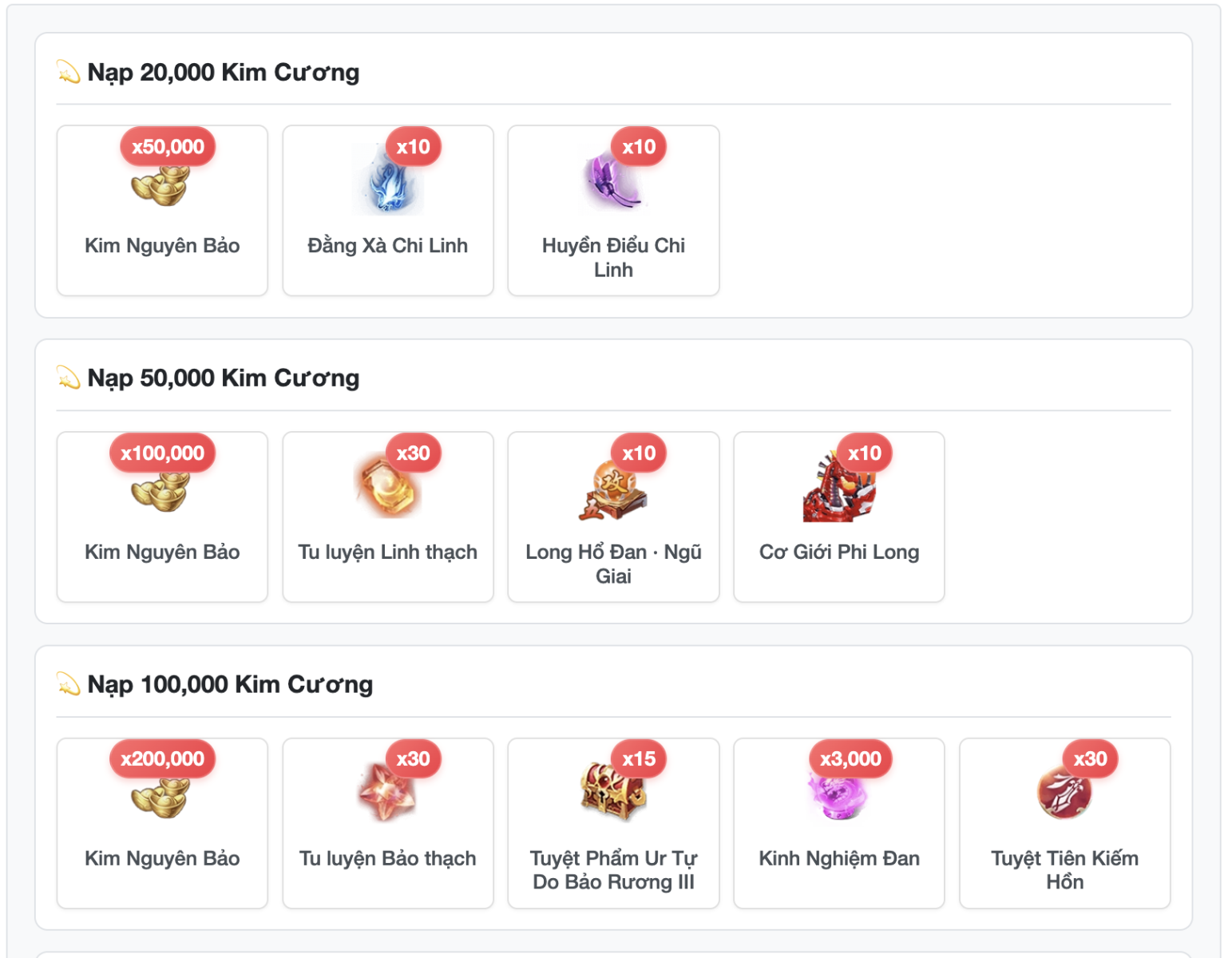Select the Cơ Giới Phi Long red dragon icon
Screen dimensions: 1232x958
[839, 487]
